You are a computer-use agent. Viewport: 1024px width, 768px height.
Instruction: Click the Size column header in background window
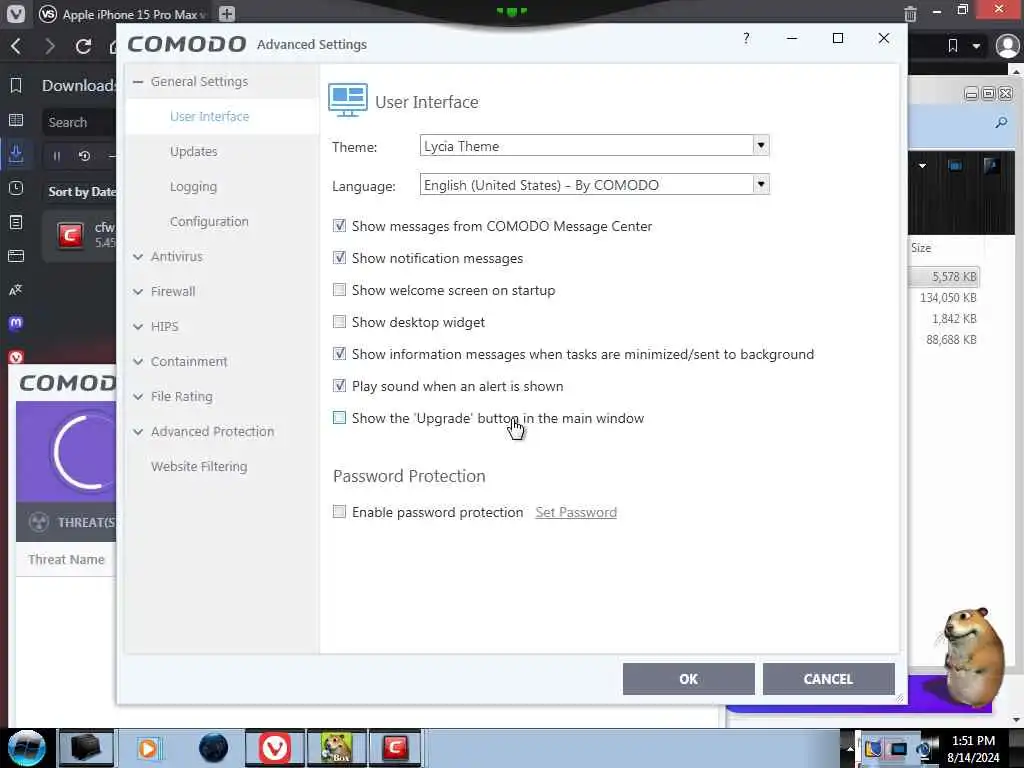[x=921, y=248]
